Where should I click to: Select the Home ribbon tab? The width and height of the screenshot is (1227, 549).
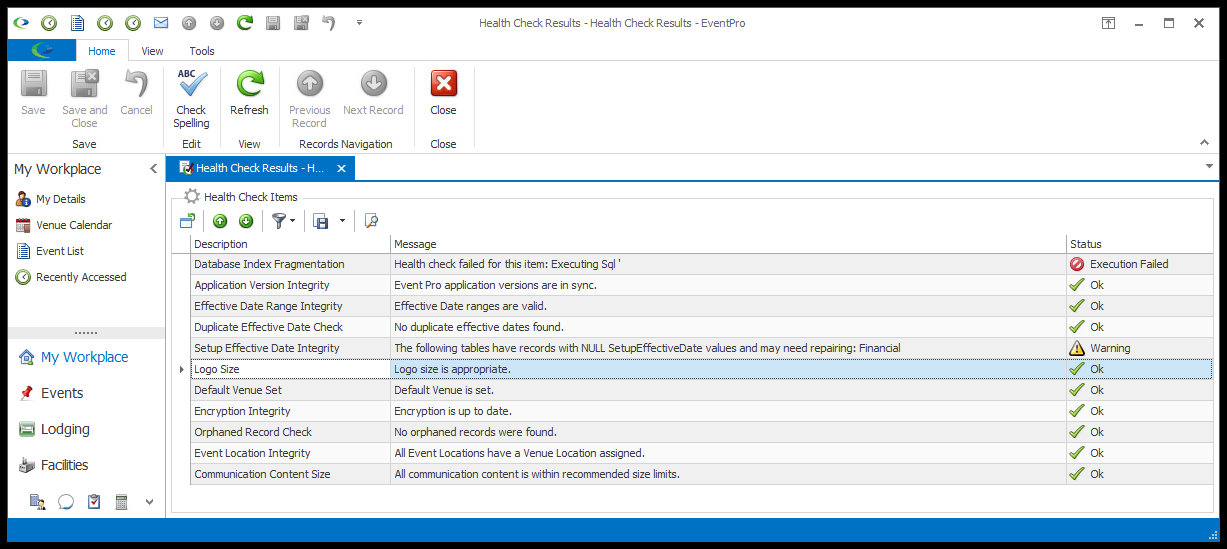point(102,51)
